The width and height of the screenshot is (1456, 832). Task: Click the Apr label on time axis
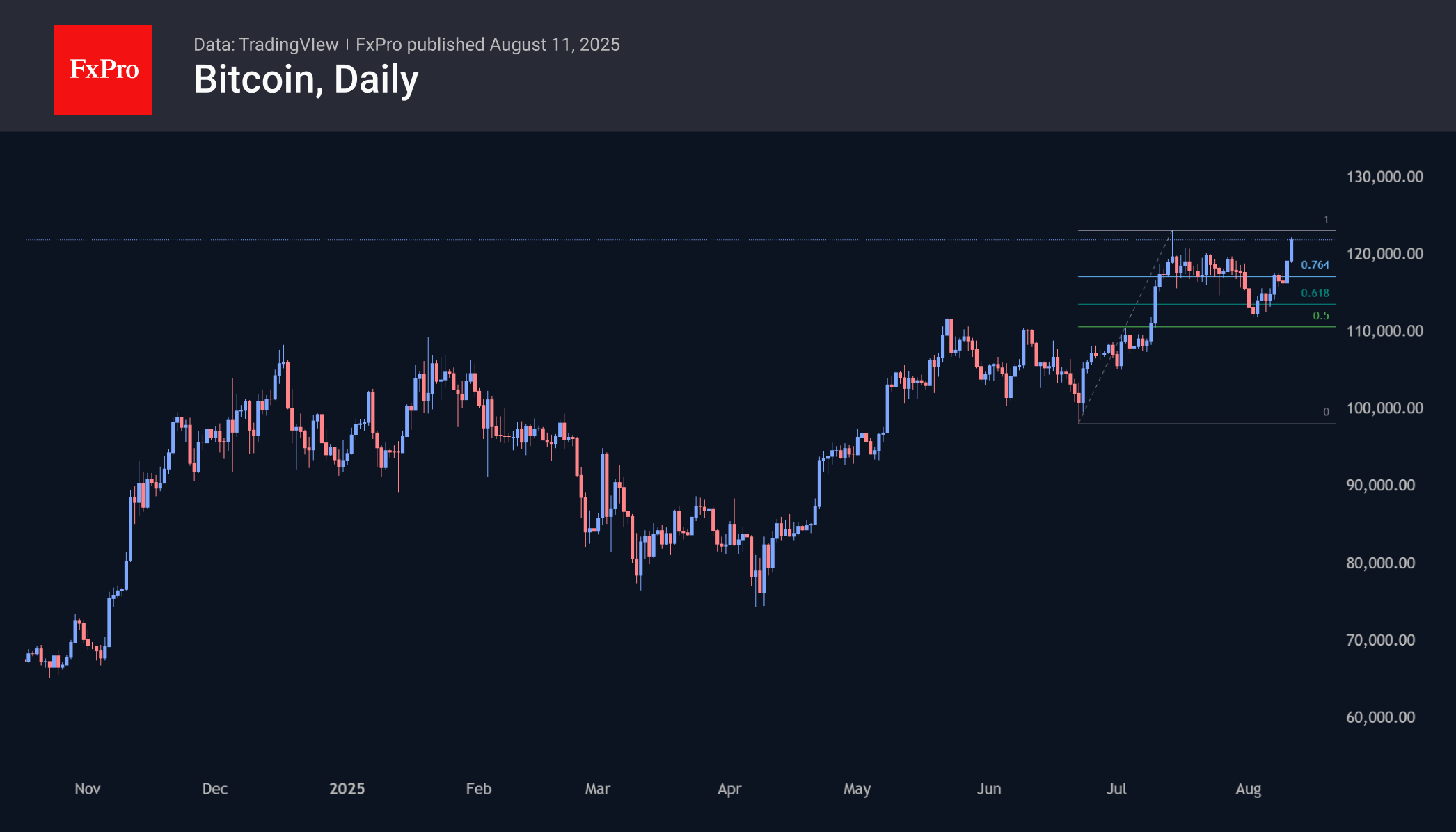coord(729,789)
